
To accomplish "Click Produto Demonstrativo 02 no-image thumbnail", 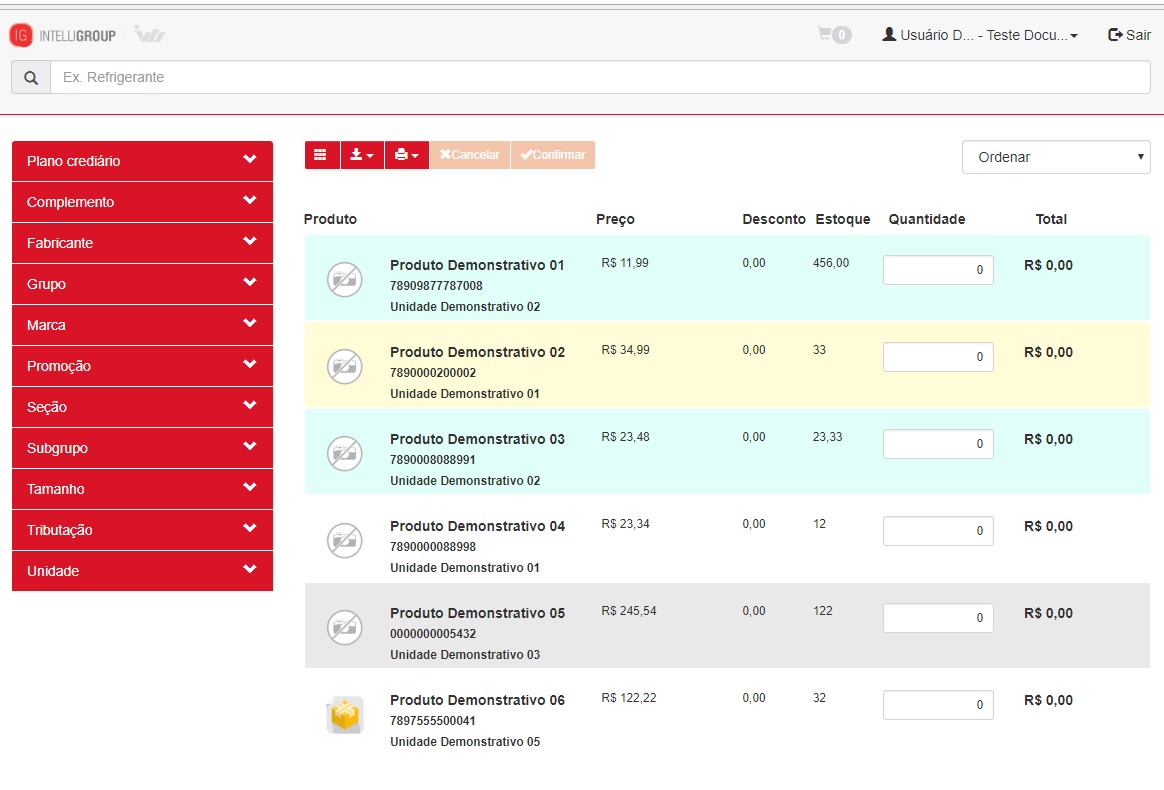I will tap(344, 367).
